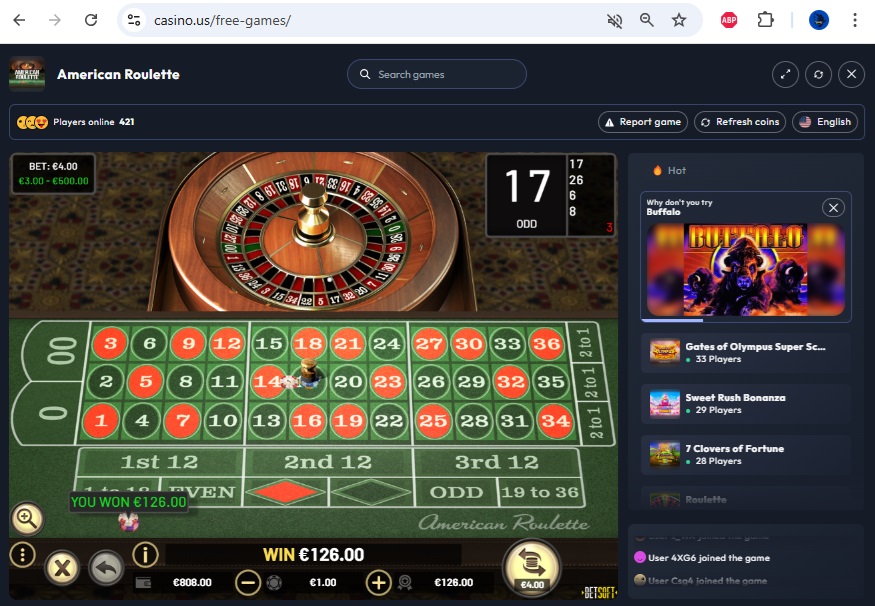
Task: Undo last bet with arrow button
Action: pyautogui.click(x=106, y=569)
